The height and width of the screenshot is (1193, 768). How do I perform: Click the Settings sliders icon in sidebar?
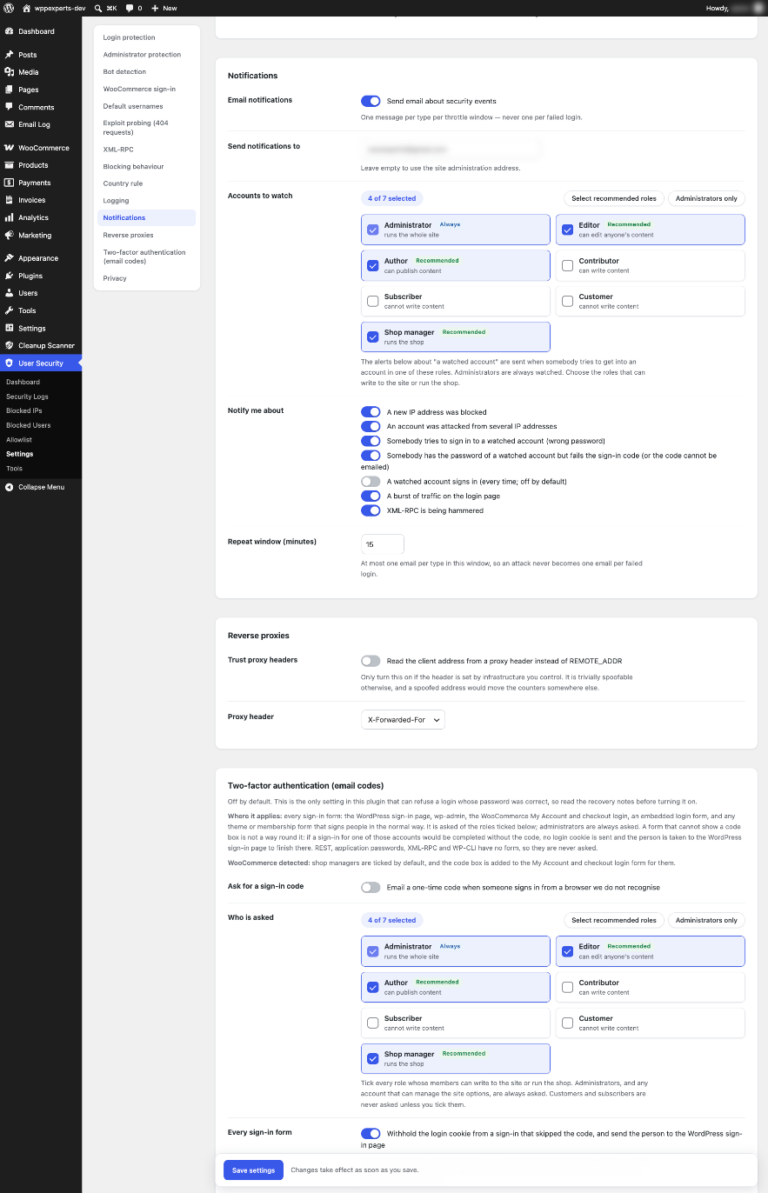(x=9, y=328)
